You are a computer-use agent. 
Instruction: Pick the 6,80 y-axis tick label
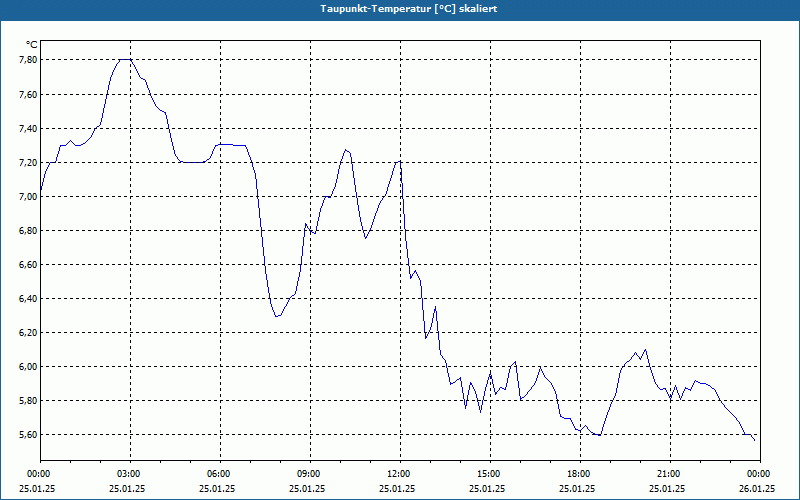28,231
